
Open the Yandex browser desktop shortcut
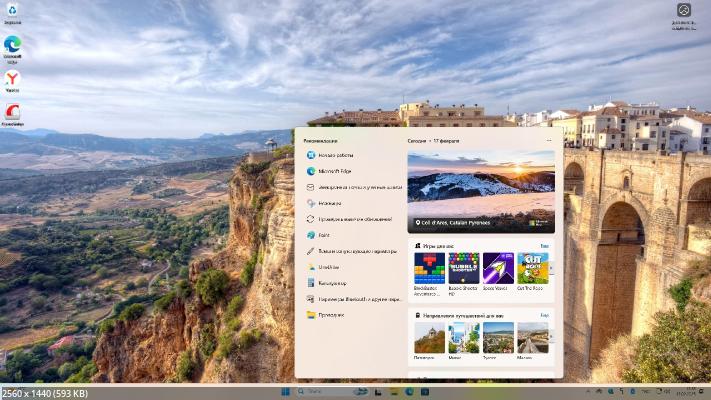pos(12,82)
